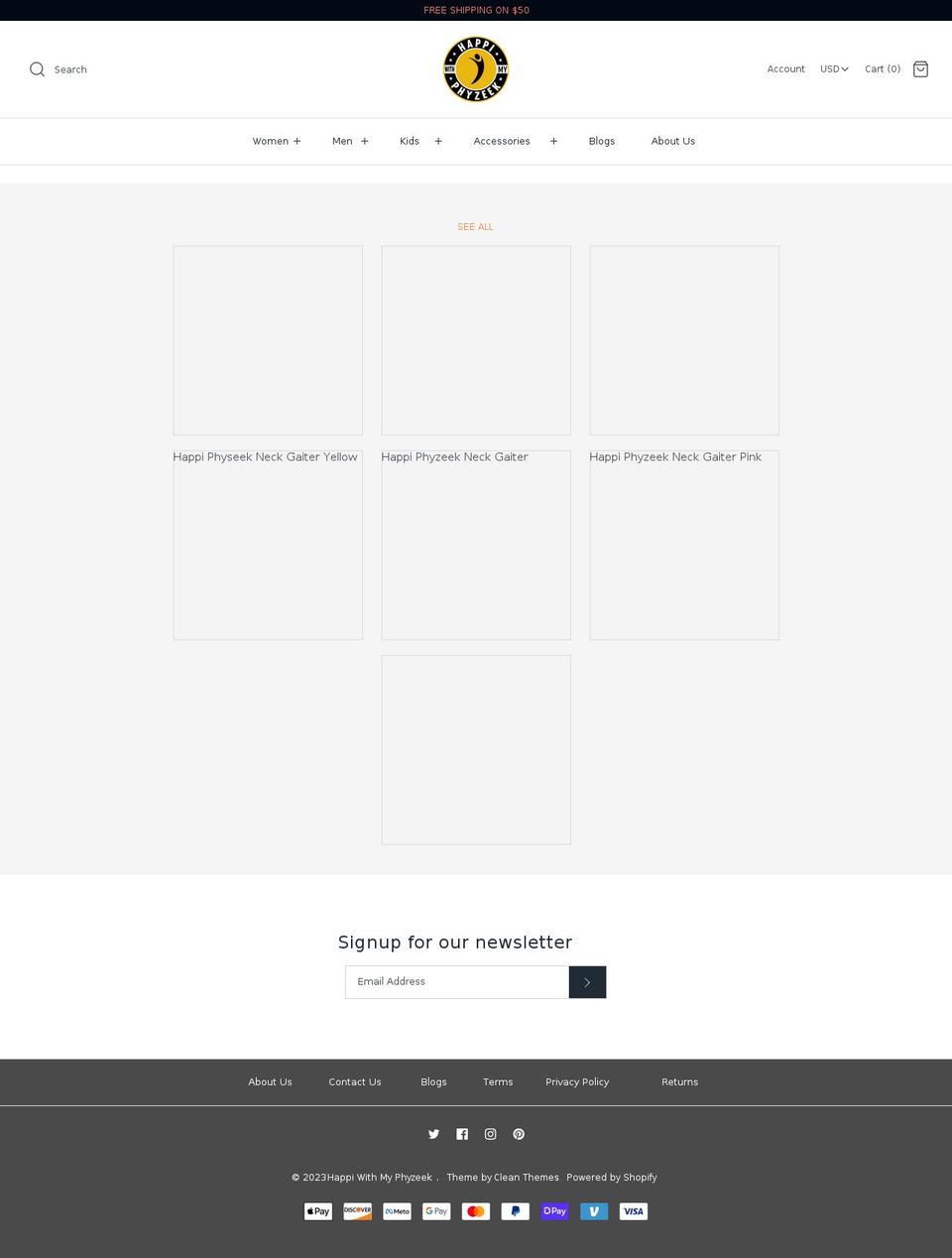The width and height of the screenshot is (952, 1258).
Task: Open the product image above Neck Gaiter Pink title
Action: point(684,340)
